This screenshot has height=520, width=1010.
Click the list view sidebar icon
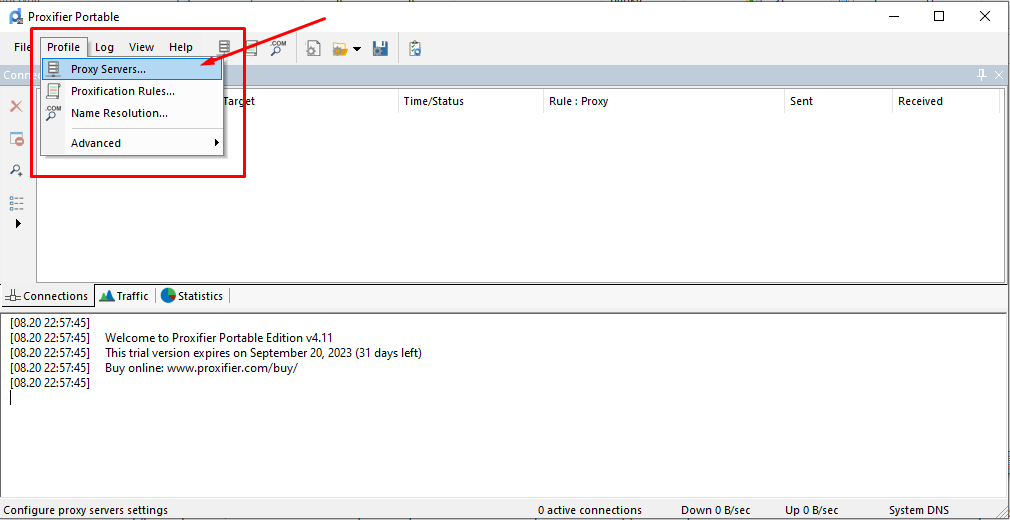(17, 204)
